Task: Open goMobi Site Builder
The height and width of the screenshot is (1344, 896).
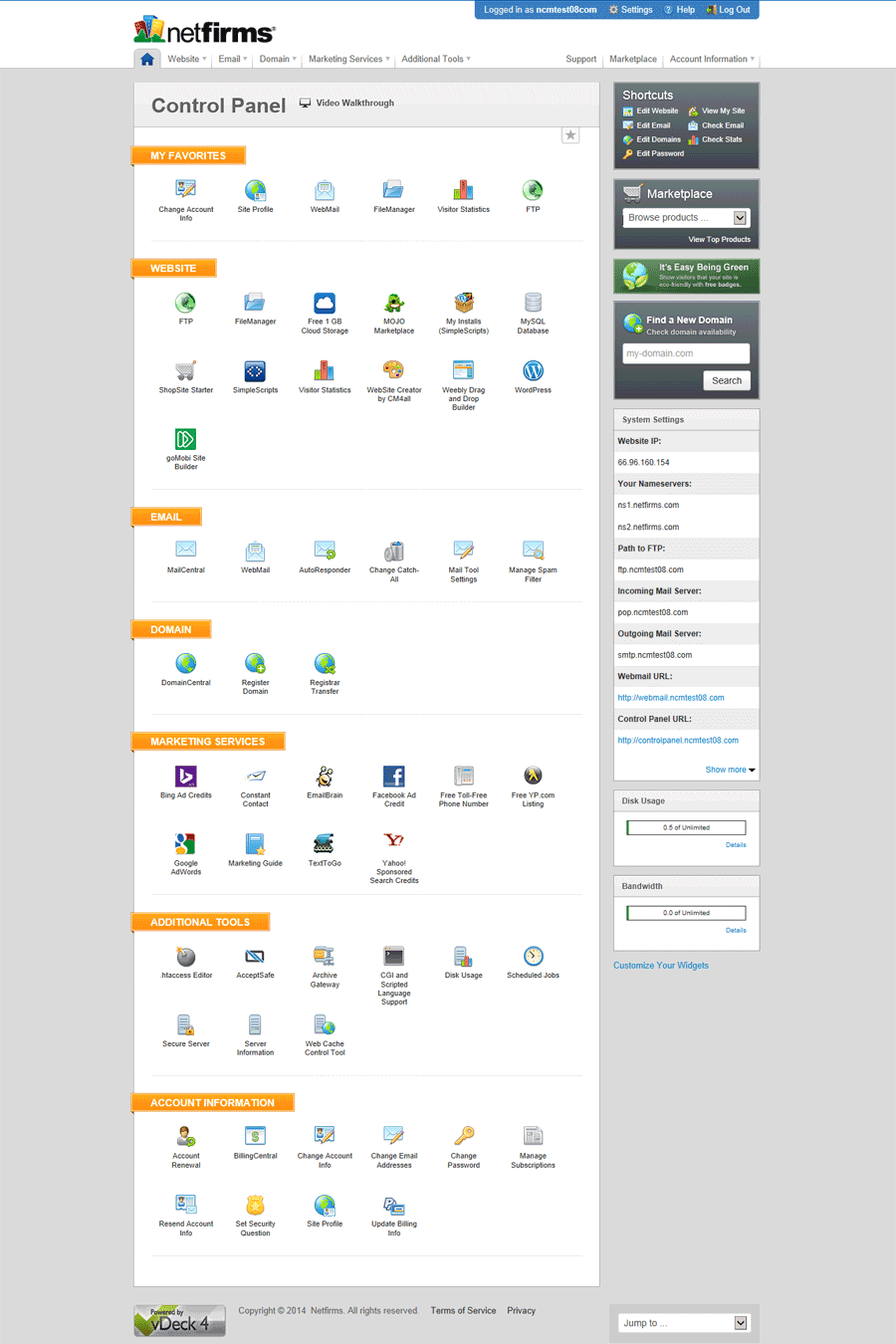Action: tap(186, 439)
